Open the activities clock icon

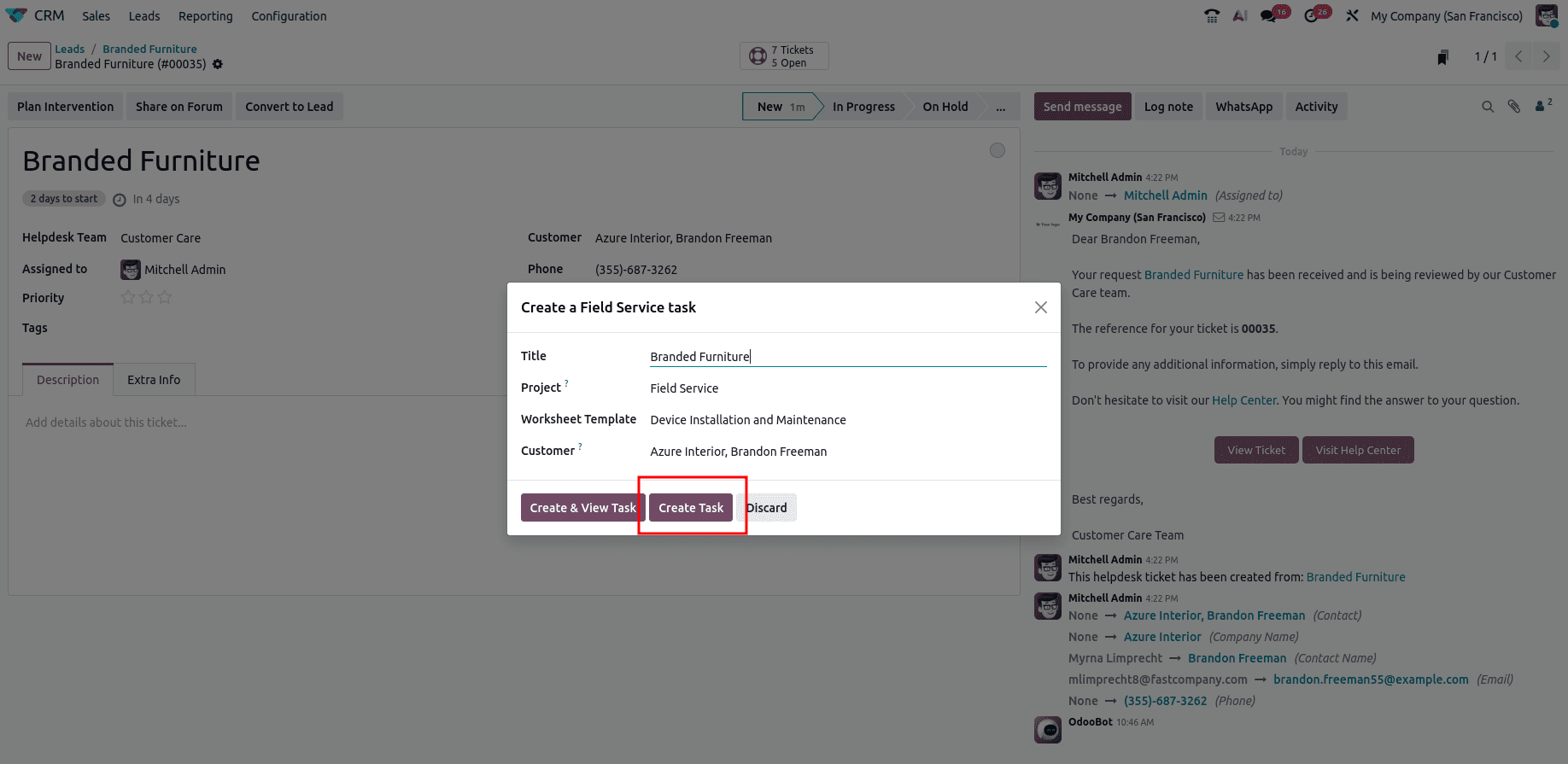pyautogui.click(x=1312, y=15)
